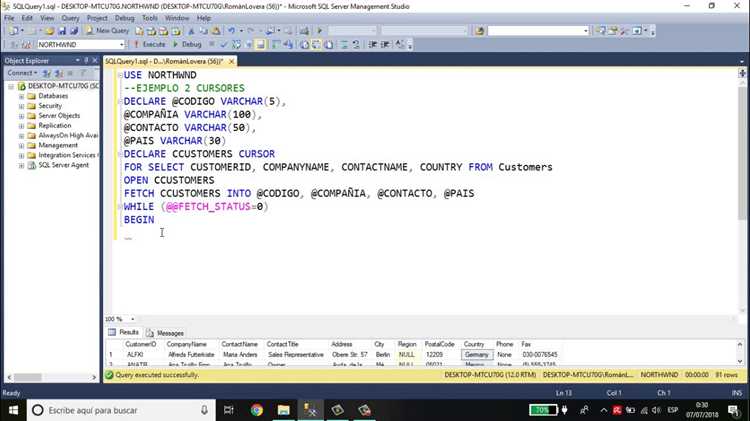Execute the current query
750x421 pixels.
point(150,44)
